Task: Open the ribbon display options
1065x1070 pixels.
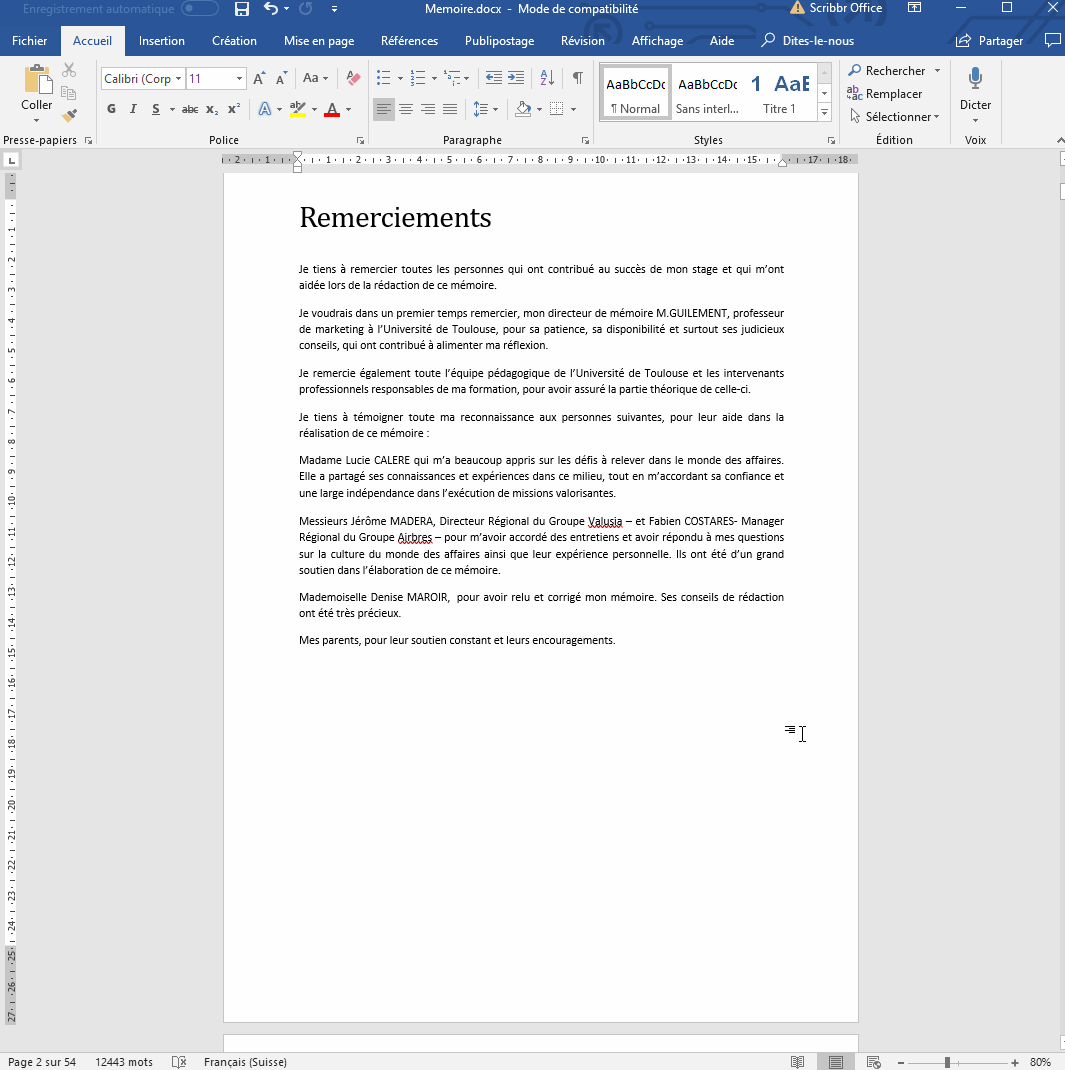Action: click(x=914, y=8)
